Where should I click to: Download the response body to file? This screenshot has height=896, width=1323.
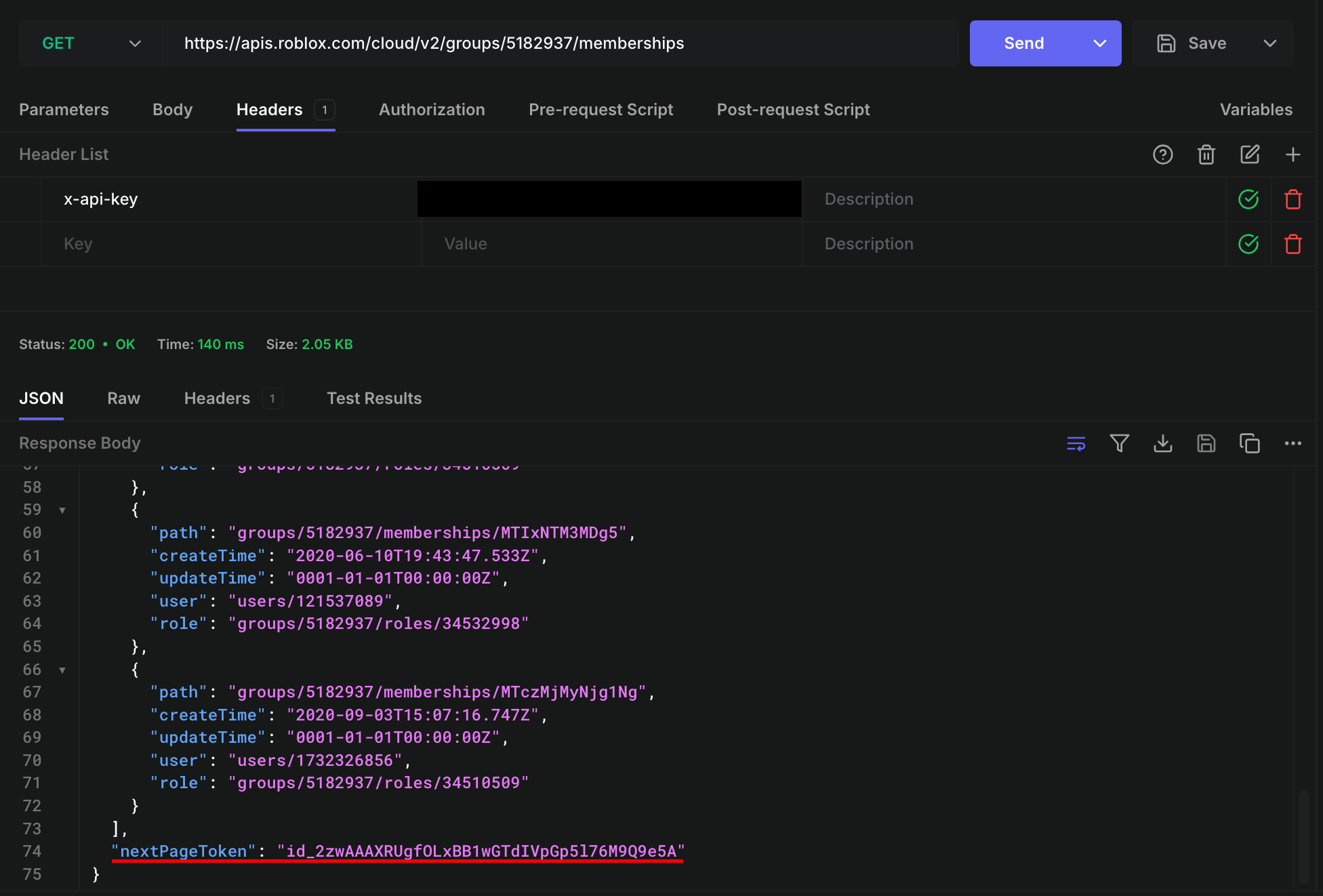(1162, 443)
